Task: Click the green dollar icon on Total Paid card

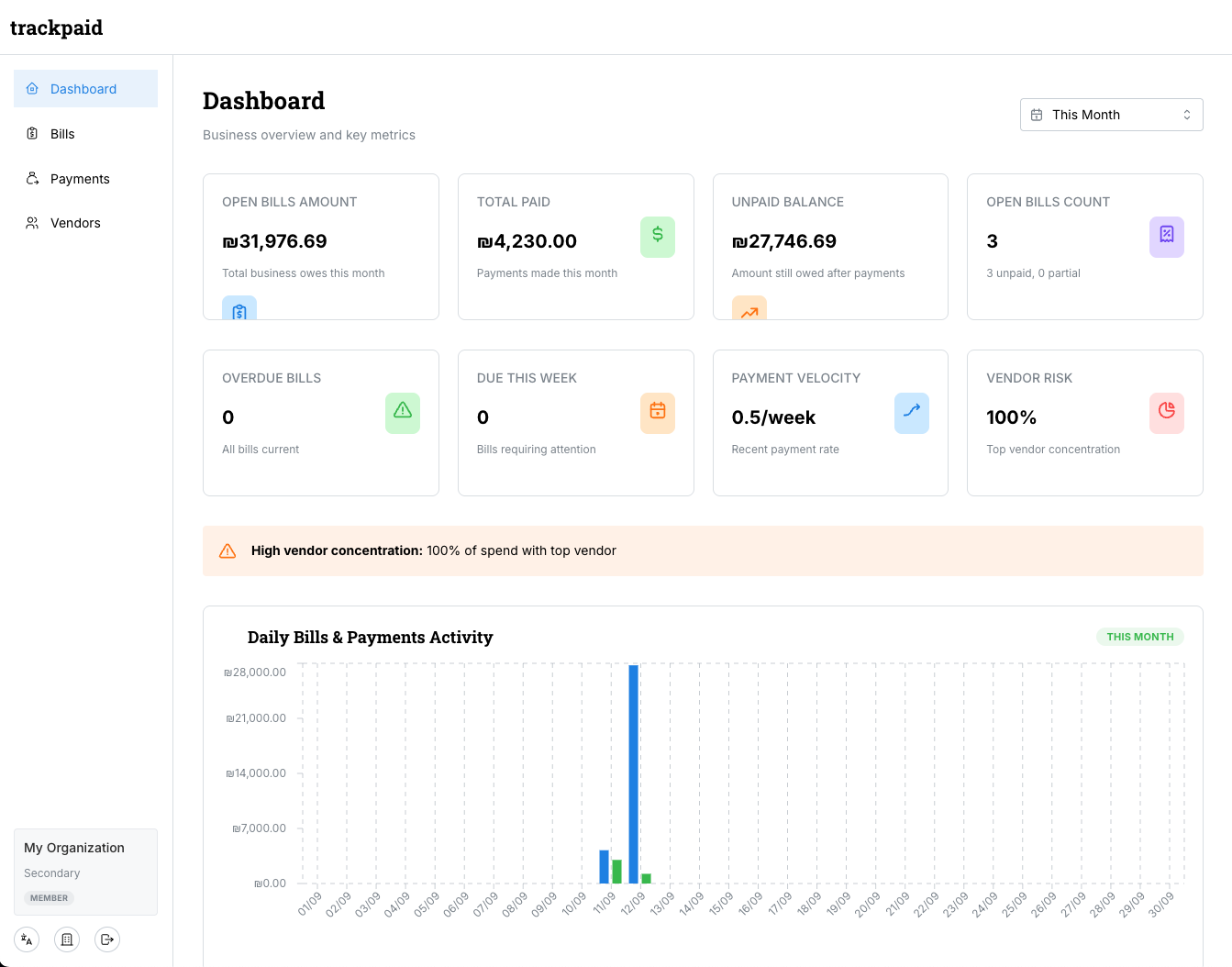Action: tap(657, 237)
